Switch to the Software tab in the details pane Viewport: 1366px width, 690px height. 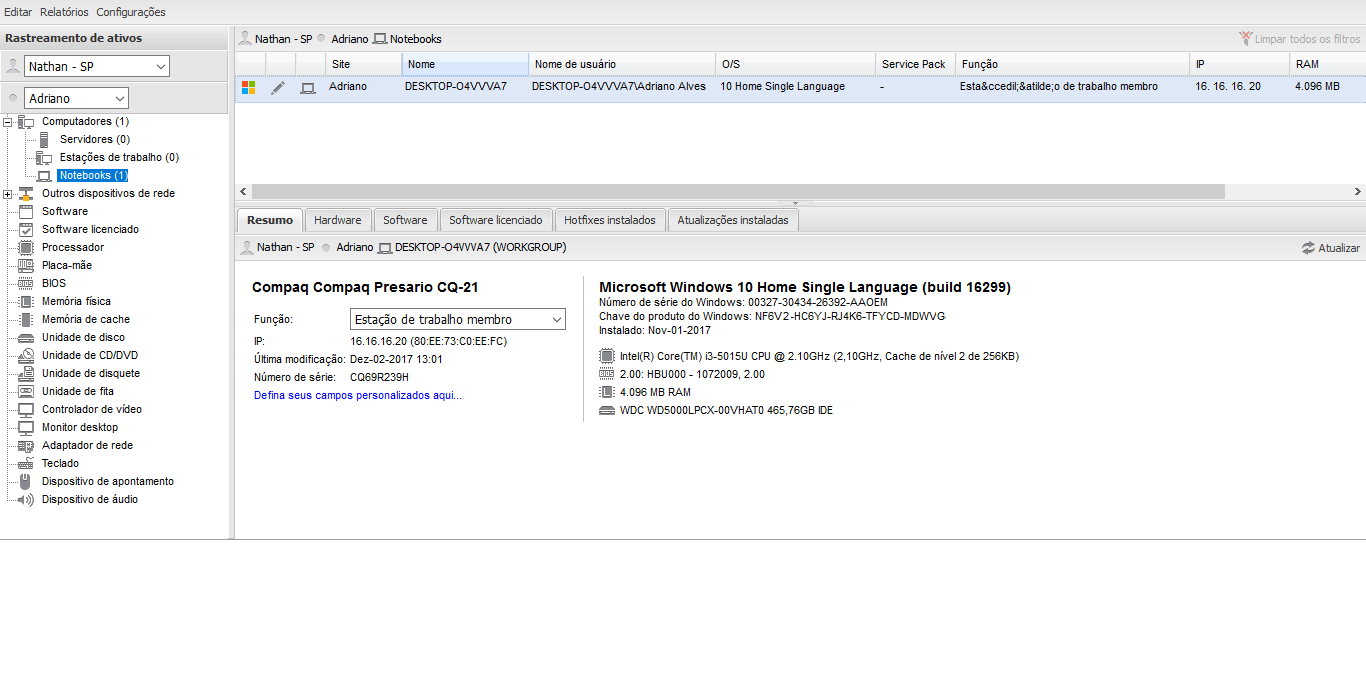pyautogui.click(x=405, y=220)
